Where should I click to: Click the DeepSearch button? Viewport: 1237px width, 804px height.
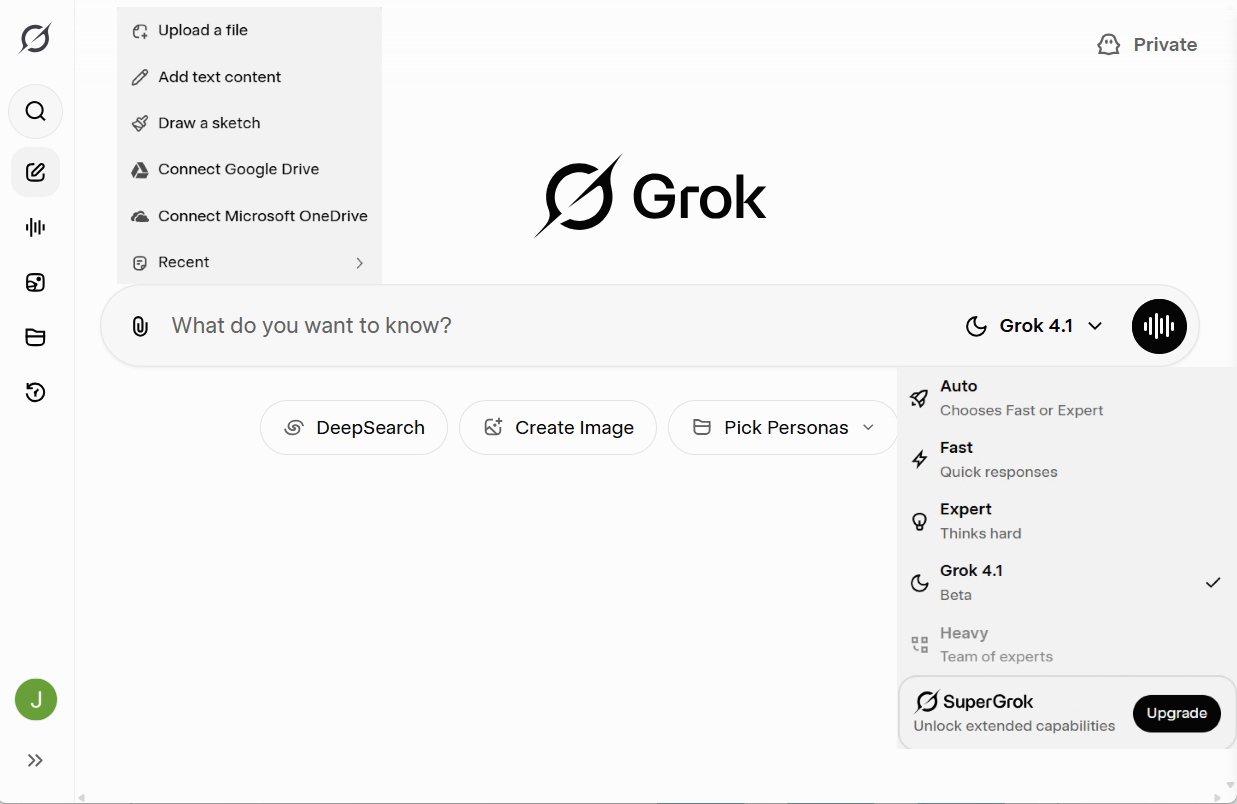point(354,428)
